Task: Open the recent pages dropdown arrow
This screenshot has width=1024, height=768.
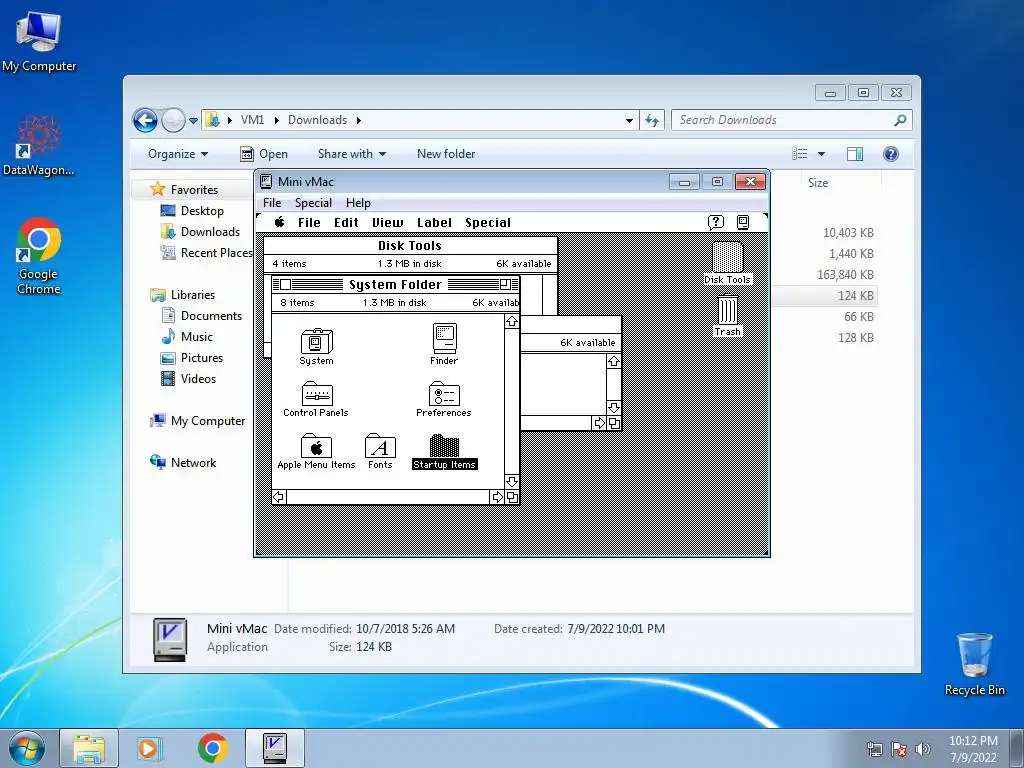Action: point(193,121)
